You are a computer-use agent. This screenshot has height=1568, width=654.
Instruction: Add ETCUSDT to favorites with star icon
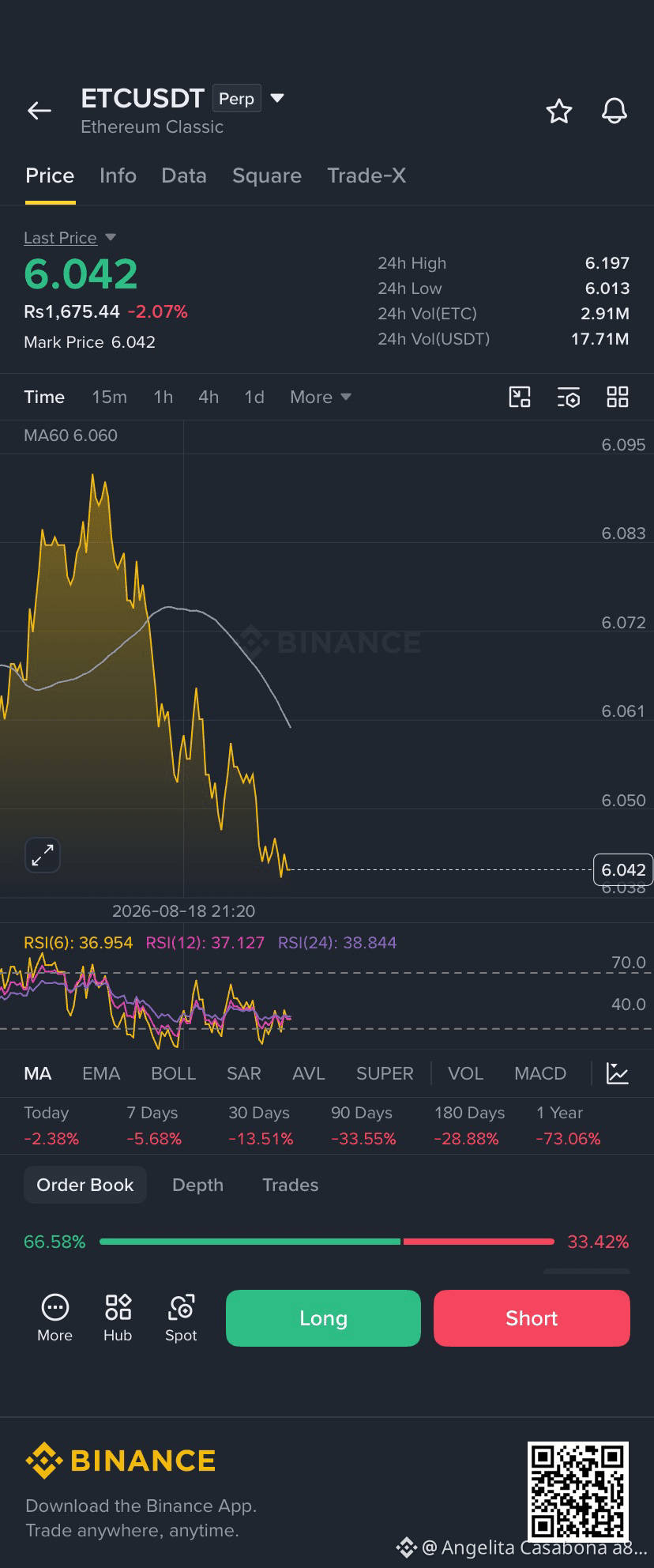coord(559,111)
